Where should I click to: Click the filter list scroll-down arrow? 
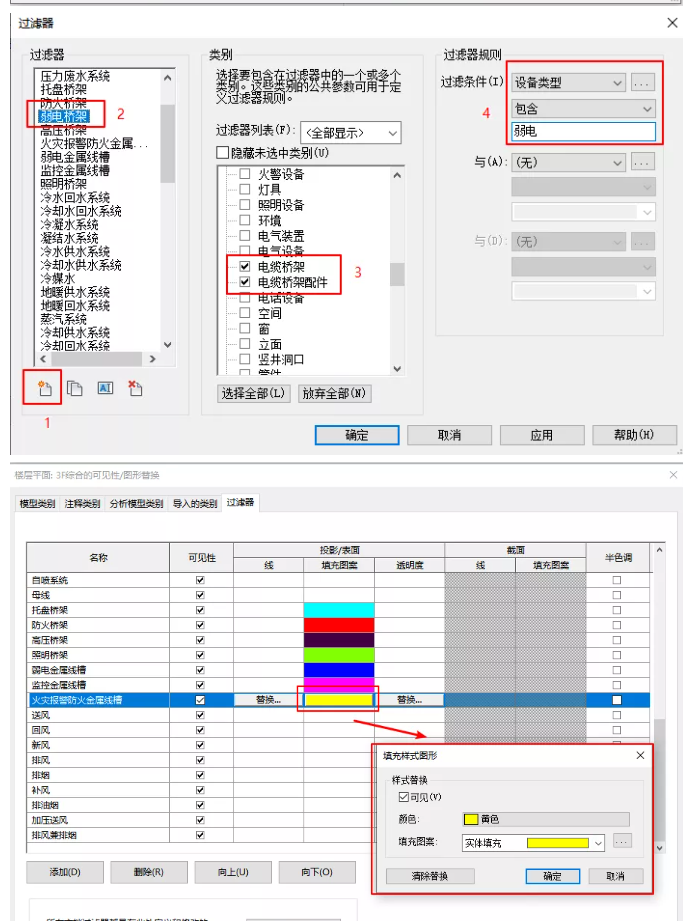[x=167, y=345]
